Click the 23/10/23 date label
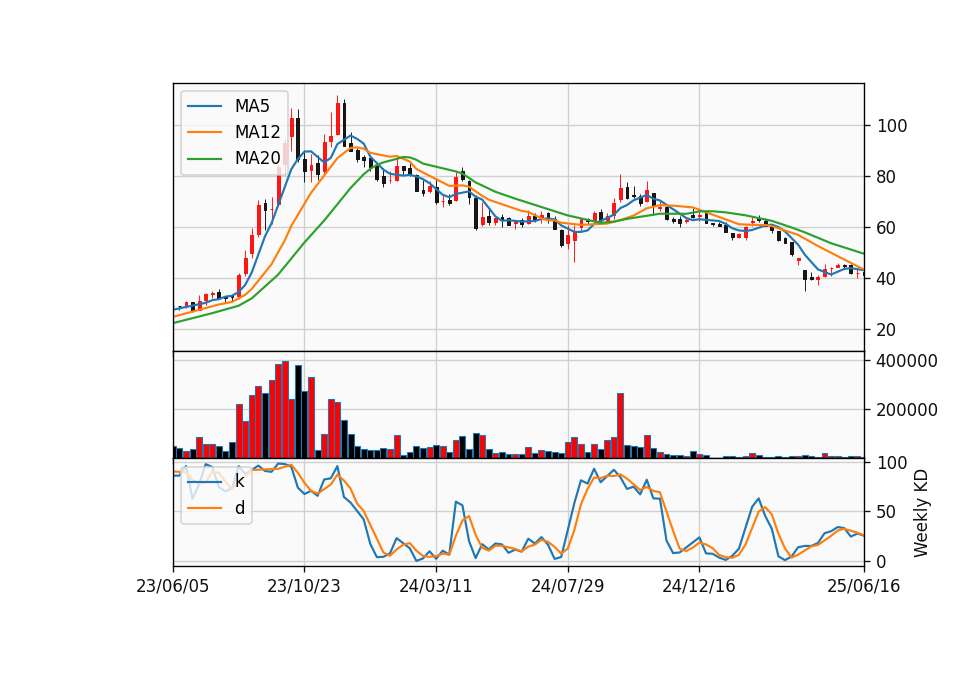The image size is (960, 690). coord(304,587)
